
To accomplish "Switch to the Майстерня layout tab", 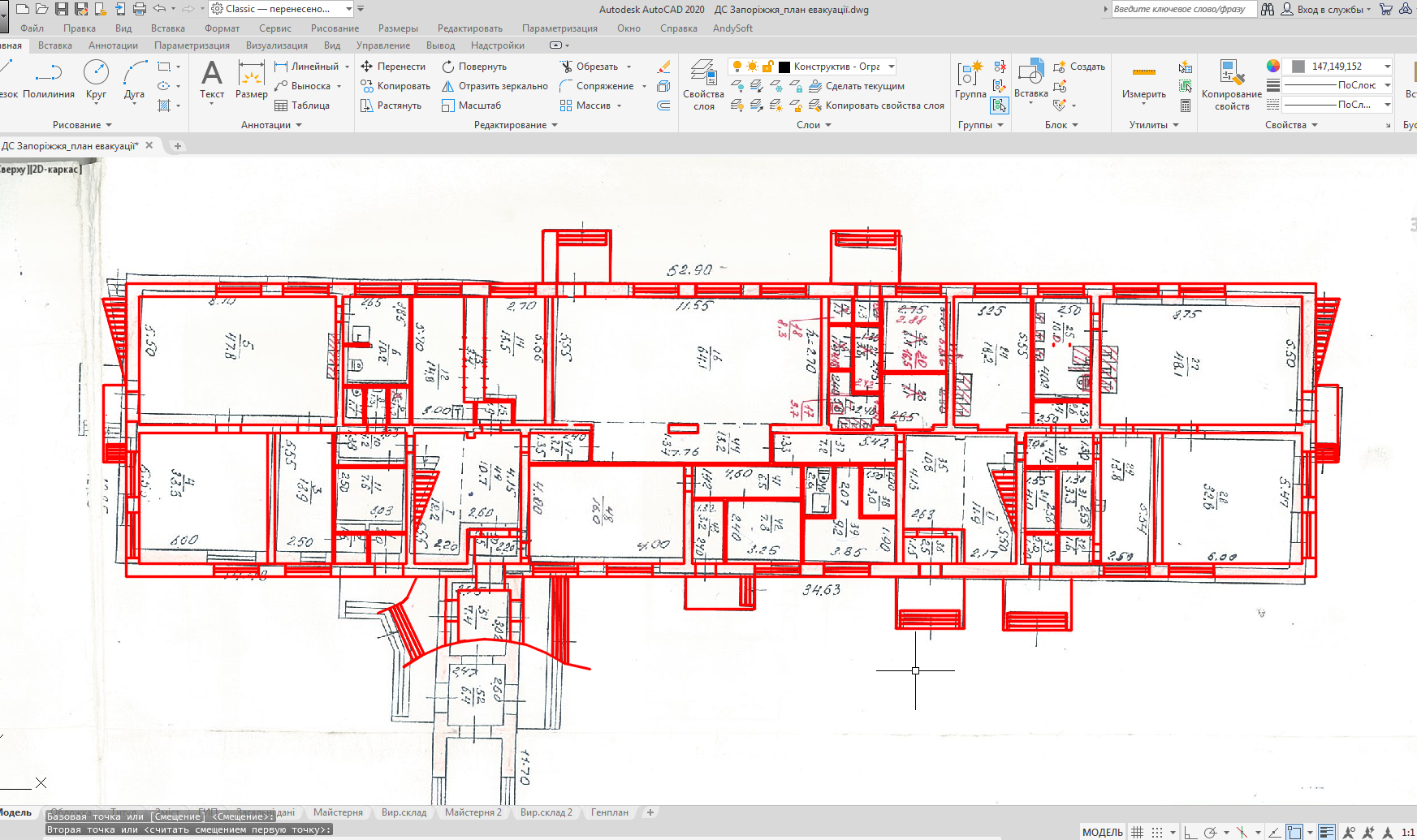I will (338, 812).
